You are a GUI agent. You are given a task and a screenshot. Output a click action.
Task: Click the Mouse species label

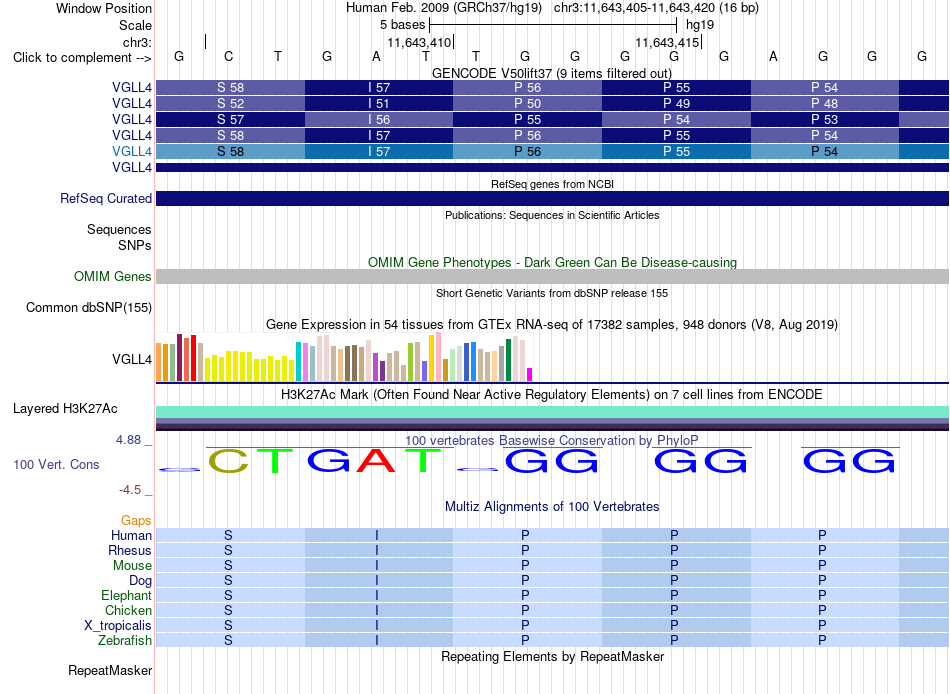click(132, 566)
